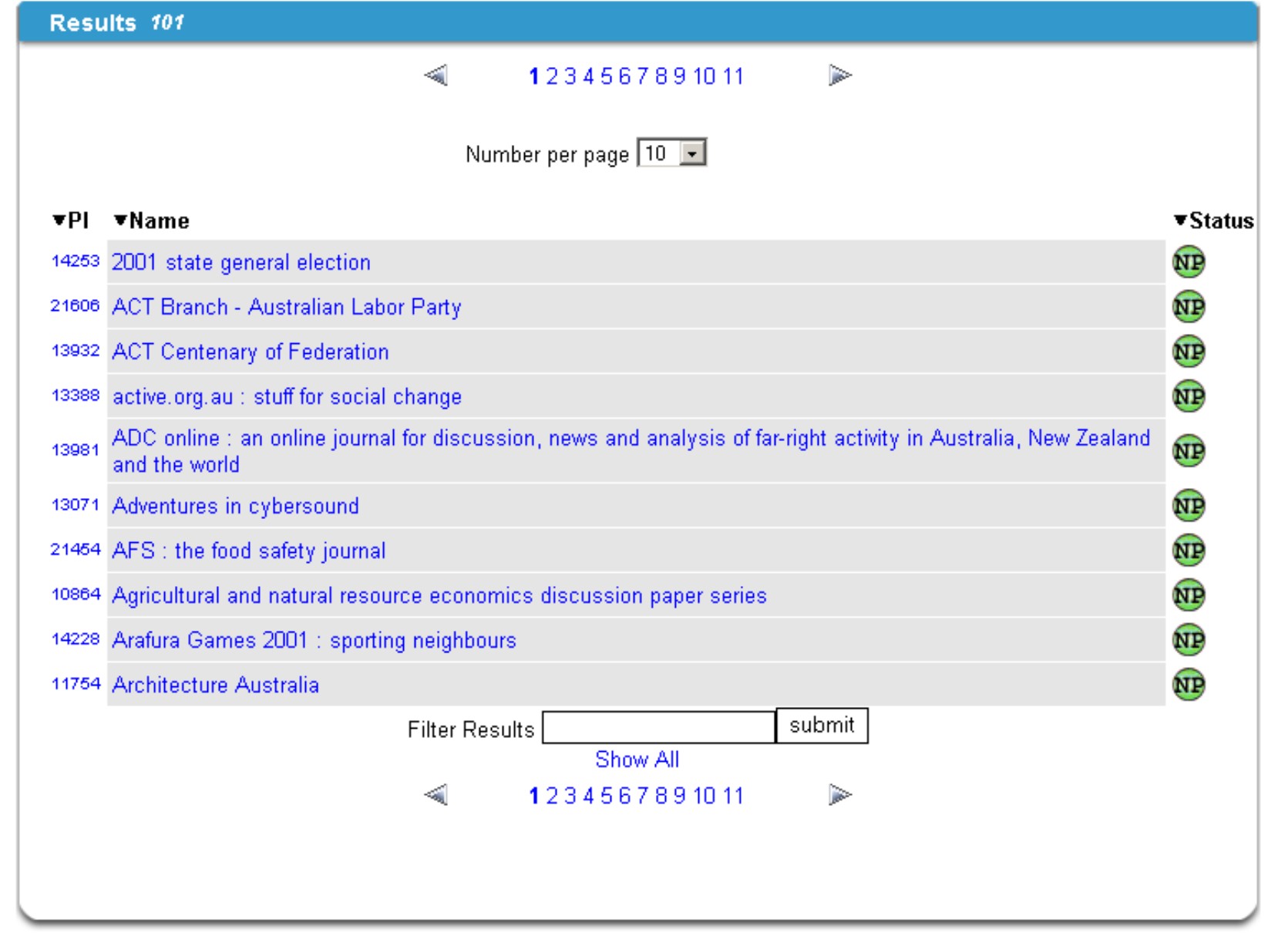Viewport: 1288px width, 950px height.
Task: Open page 11 in top pagination
Action: [733, 76]
